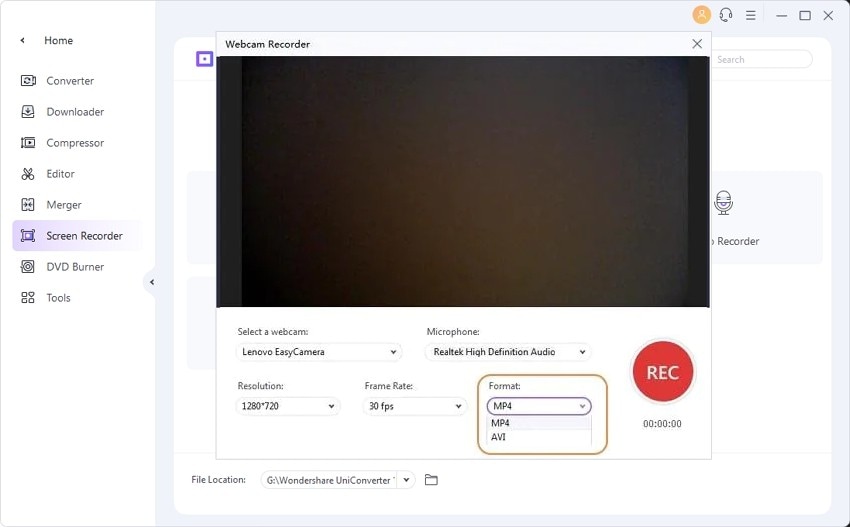Open the user account avatar
The width and height of the screenshot is (850, 527).
coord(701,15)
